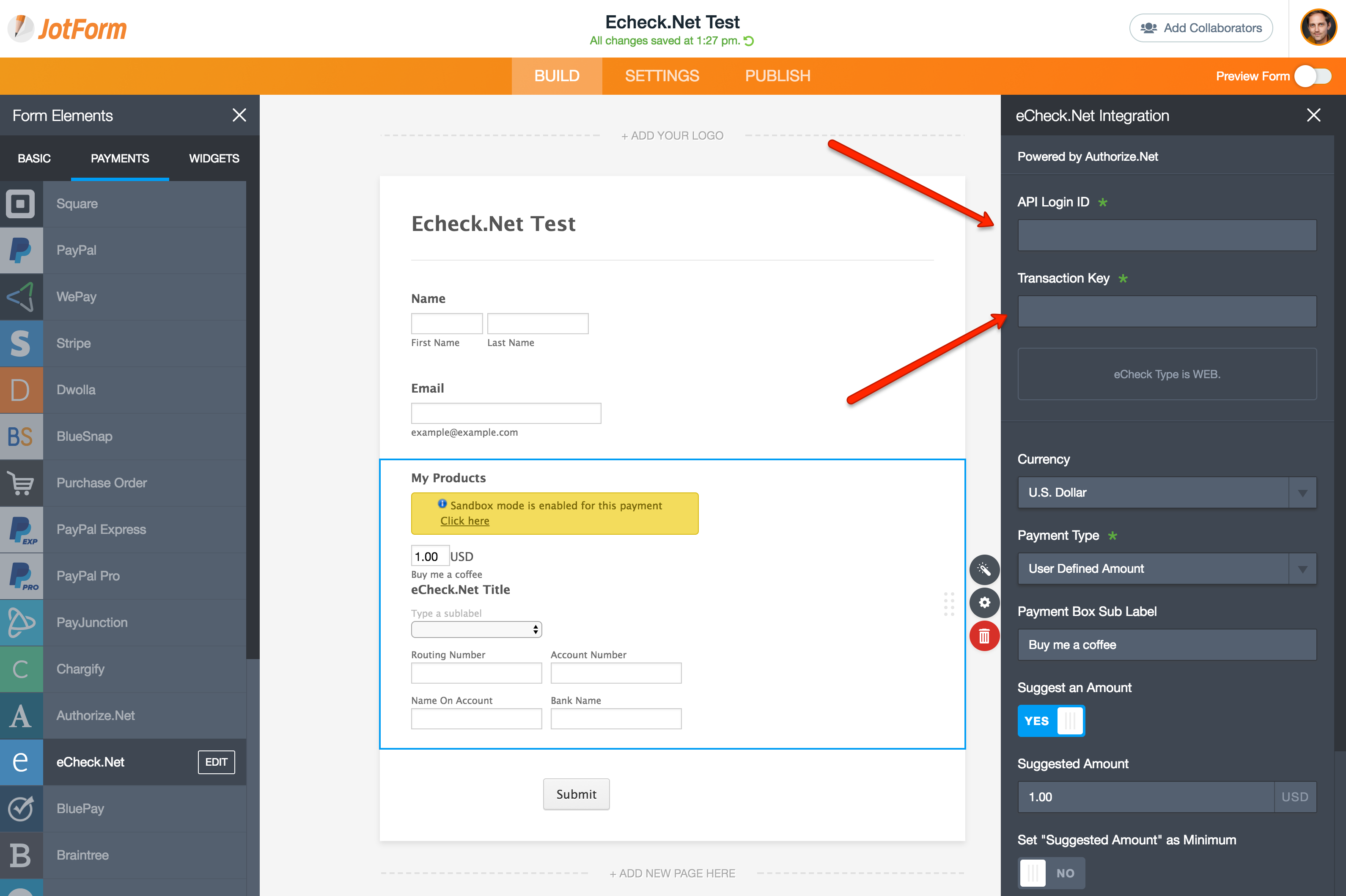Toggle the Preview Form switch
Viewport: 1346px width, 896px height.
click(x=1313, y=76)
